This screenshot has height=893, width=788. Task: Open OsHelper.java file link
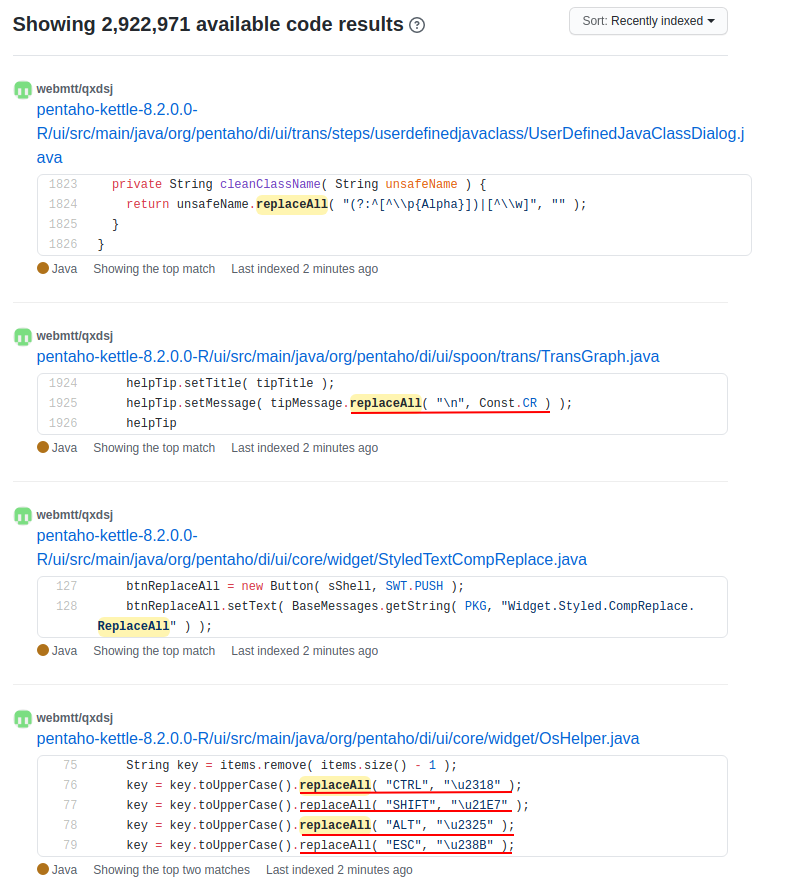[x=338, y=739]
